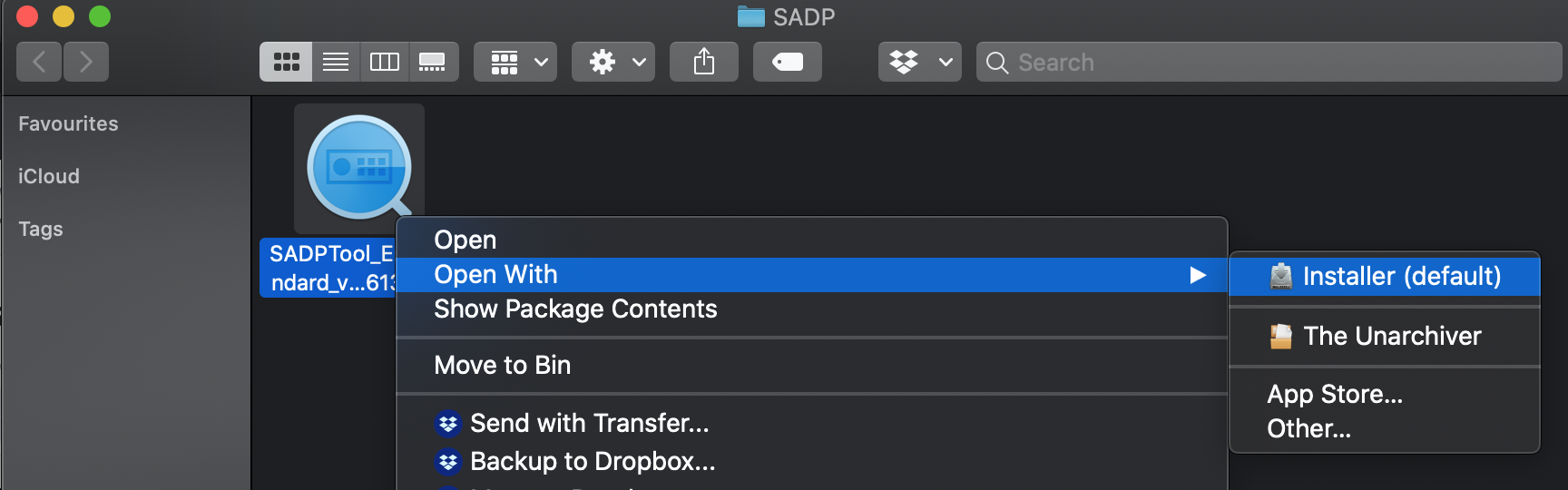Open the group-by arrangement dropdown
The height and width of the screenshot is (490, 1568).
pyautogui.click(x=515, y=62)
